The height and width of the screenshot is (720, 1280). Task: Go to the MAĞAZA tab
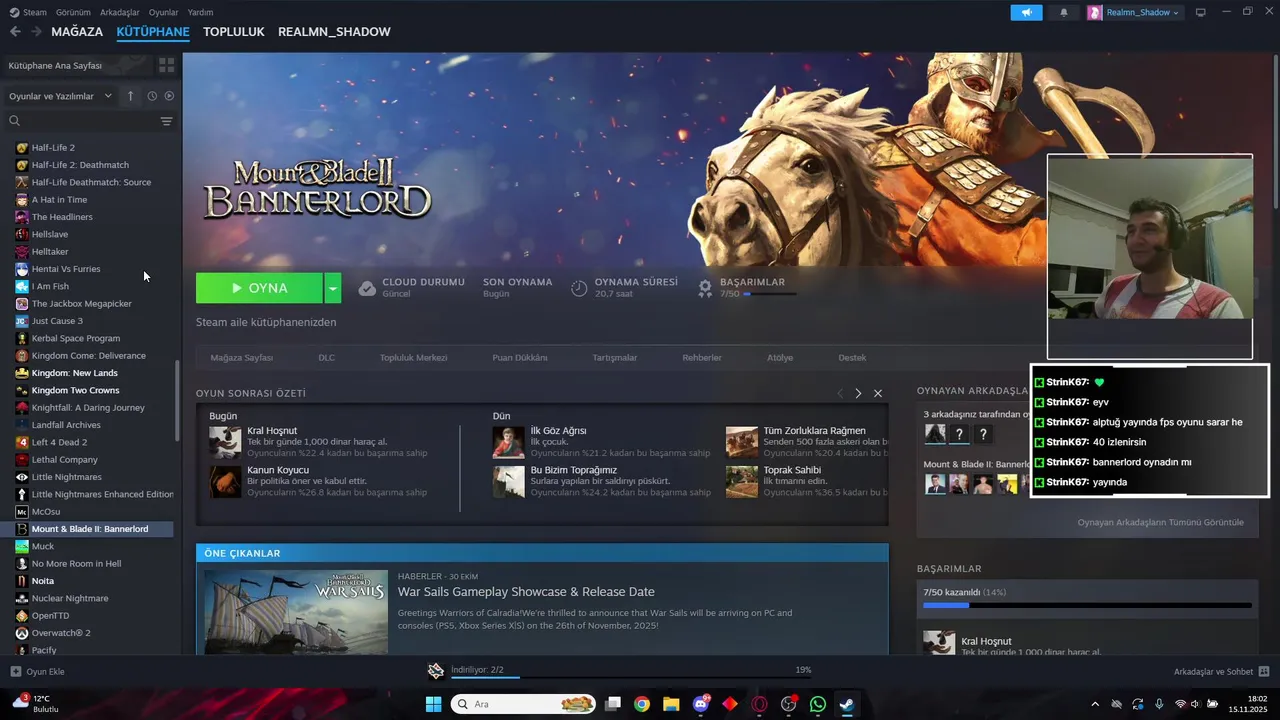coord(77,32)
